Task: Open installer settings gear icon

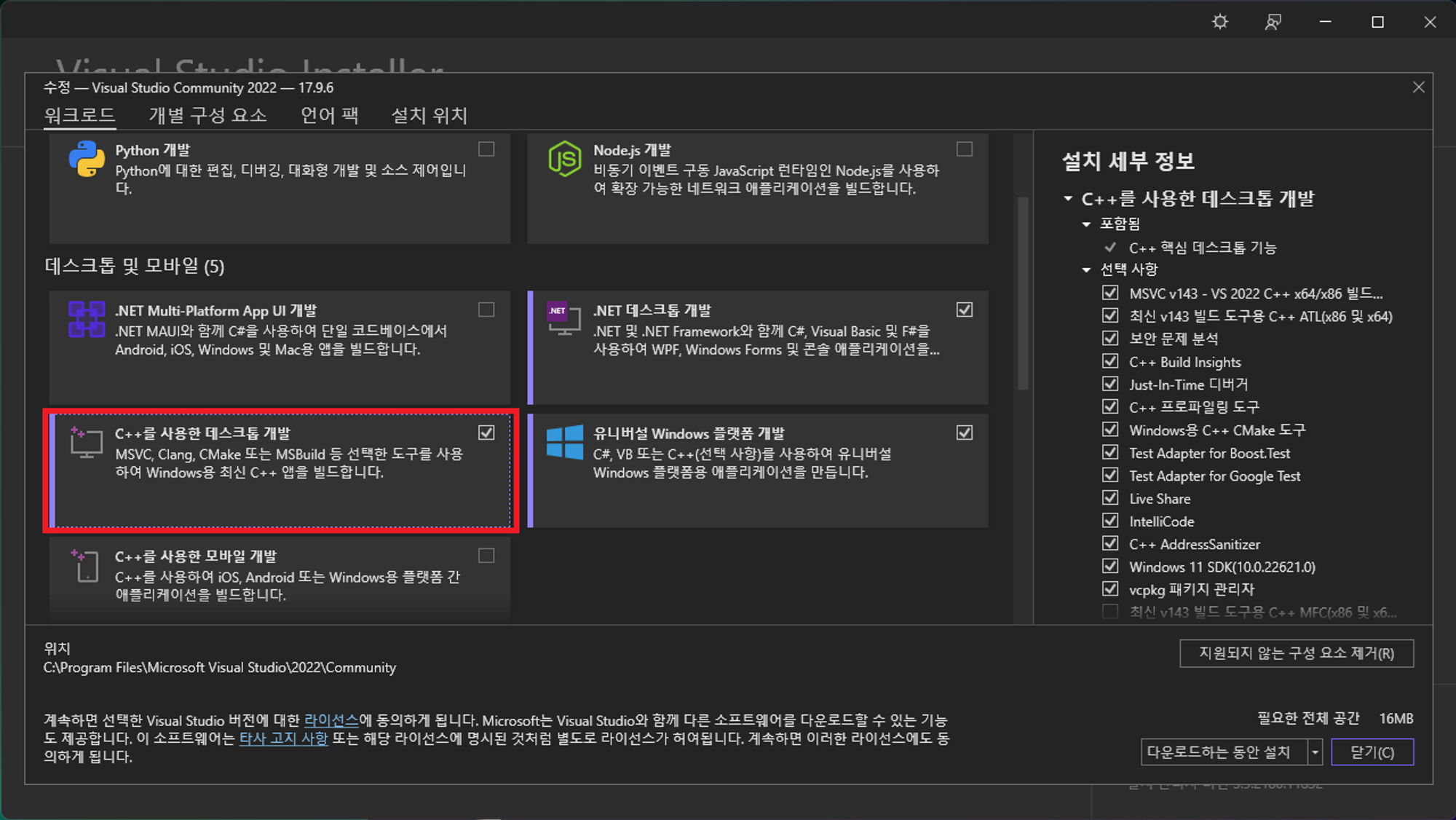Action: (1220, 22)
